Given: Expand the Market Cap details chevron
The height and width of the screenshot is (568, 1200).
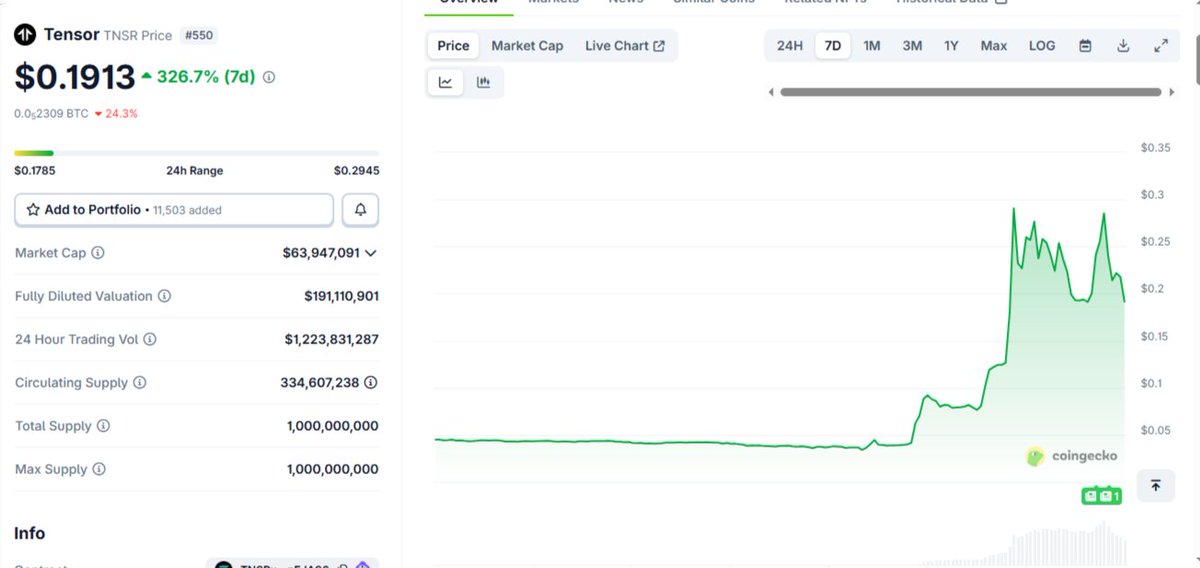Looking at the screenshot, I should pos(371,253).
